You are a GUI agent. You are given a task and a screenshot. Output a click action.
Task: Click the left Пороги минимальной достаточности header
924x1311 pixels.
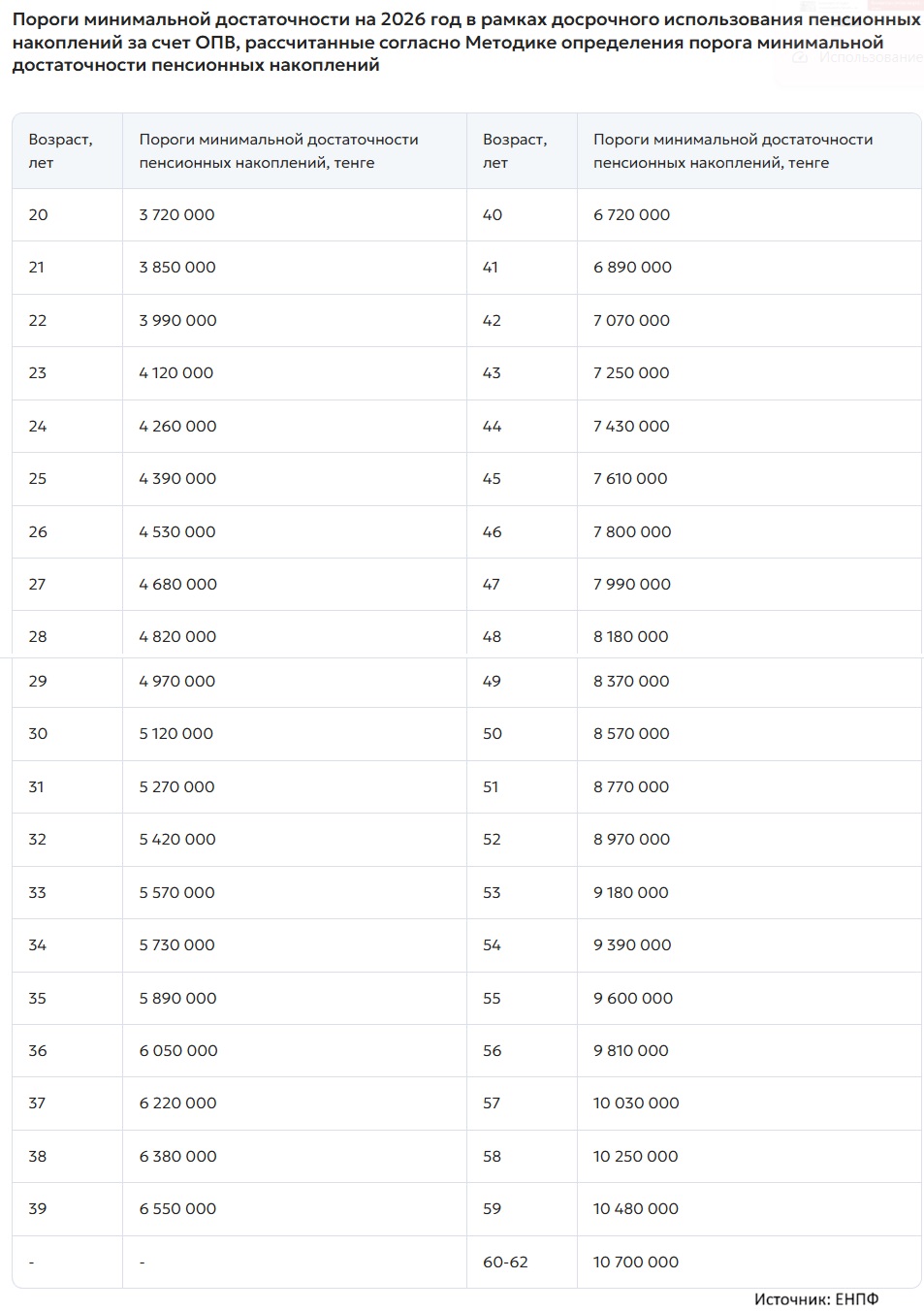[278, 151]
